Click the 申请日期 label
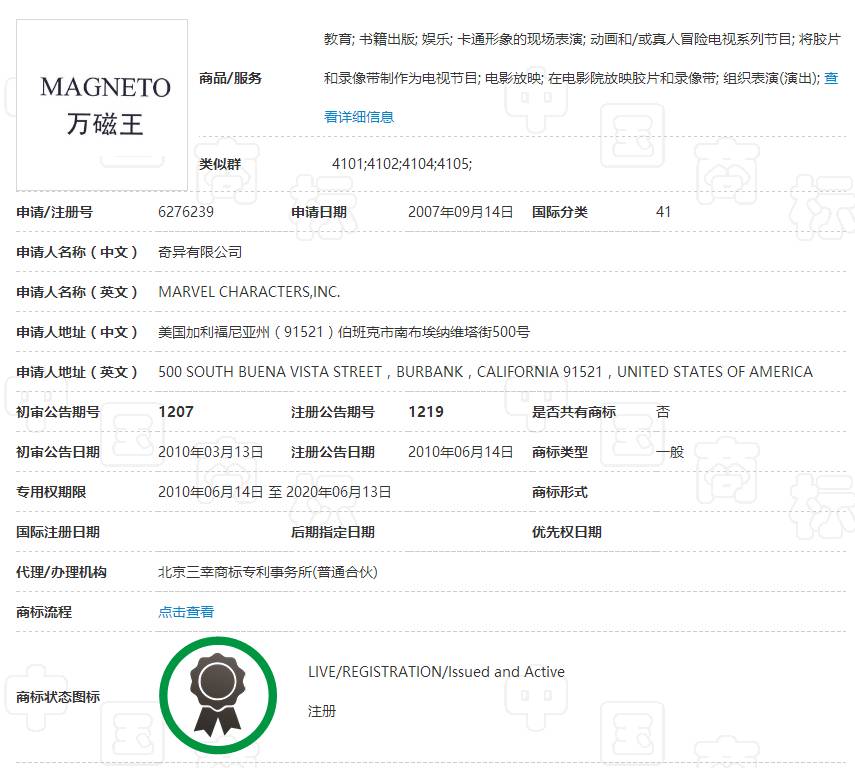The width and height of the screenshot is (855, 768). [x=319, y=212]
